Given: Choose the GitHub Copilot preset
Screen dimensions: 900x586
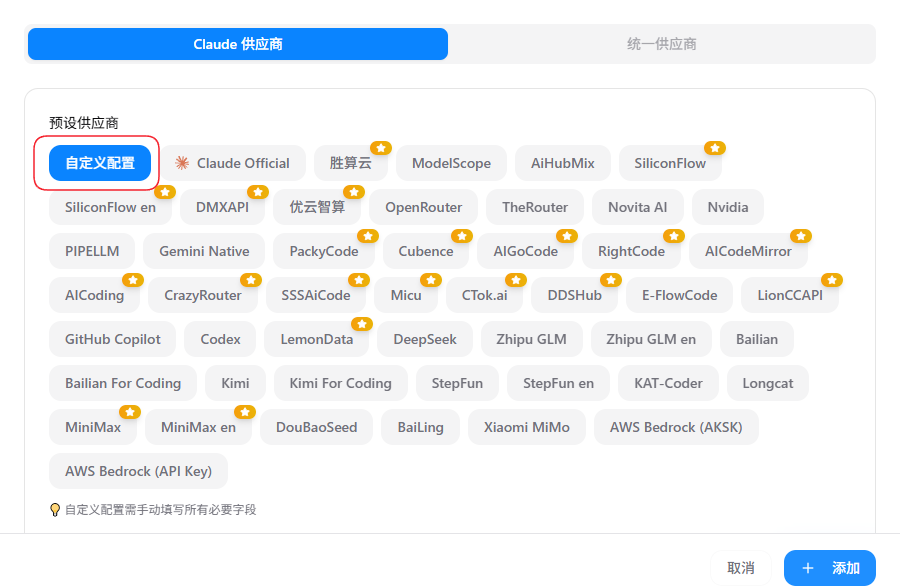Looking at the screenshot, I should [x=113, y=339].
